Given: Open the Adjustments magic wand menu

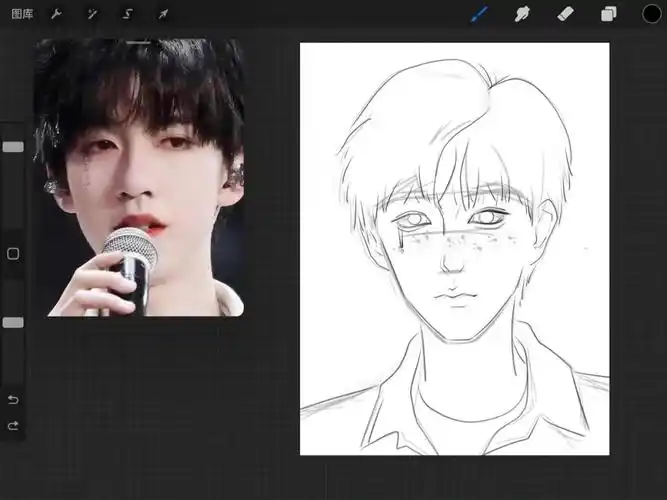Looking at the screenshot, I should (x=92, y=14).
